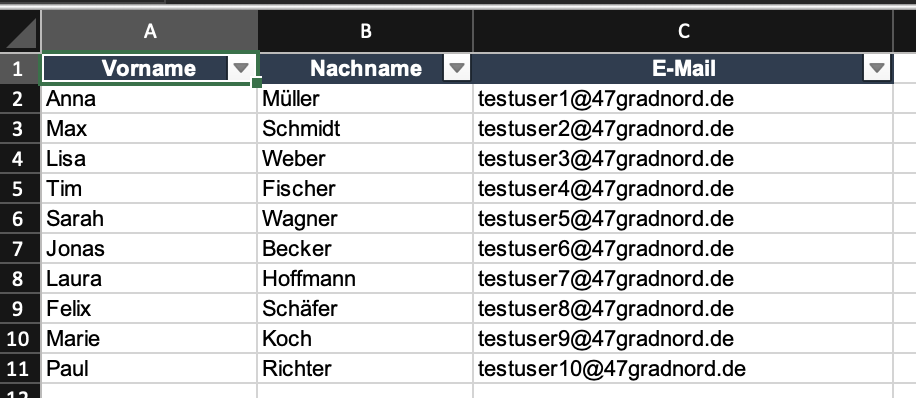Open the Nachname filter dropdown
Screen dimensions: 916x398
click(457, 69)
